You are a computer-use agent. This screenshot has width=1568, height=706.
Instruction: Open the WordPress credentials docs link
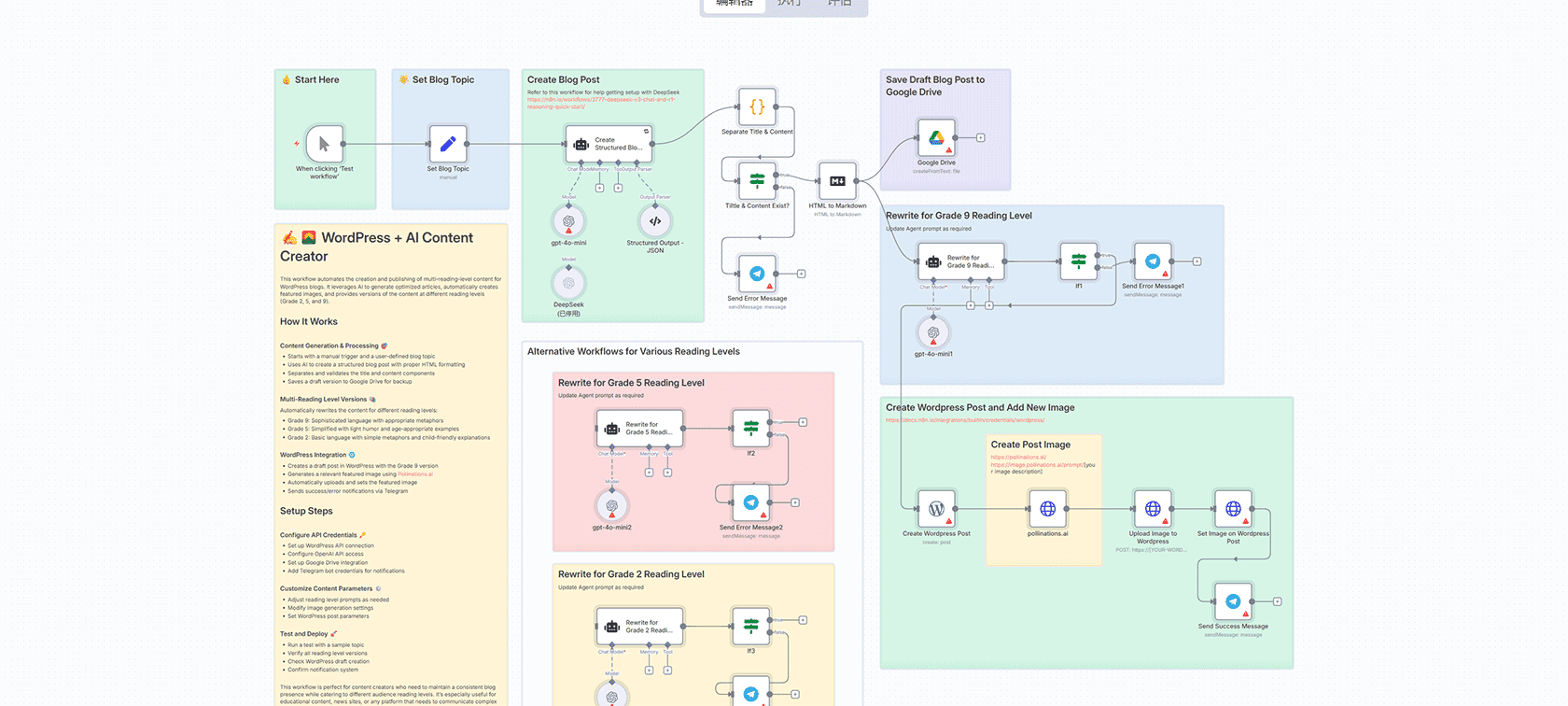pos(965,420)
